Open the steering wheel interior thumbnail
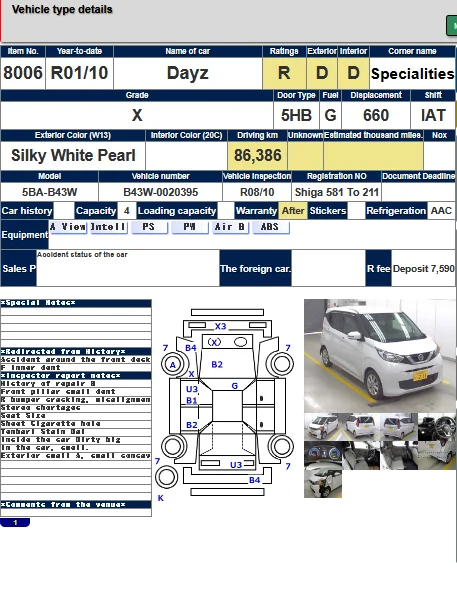 tap(437, 427)
